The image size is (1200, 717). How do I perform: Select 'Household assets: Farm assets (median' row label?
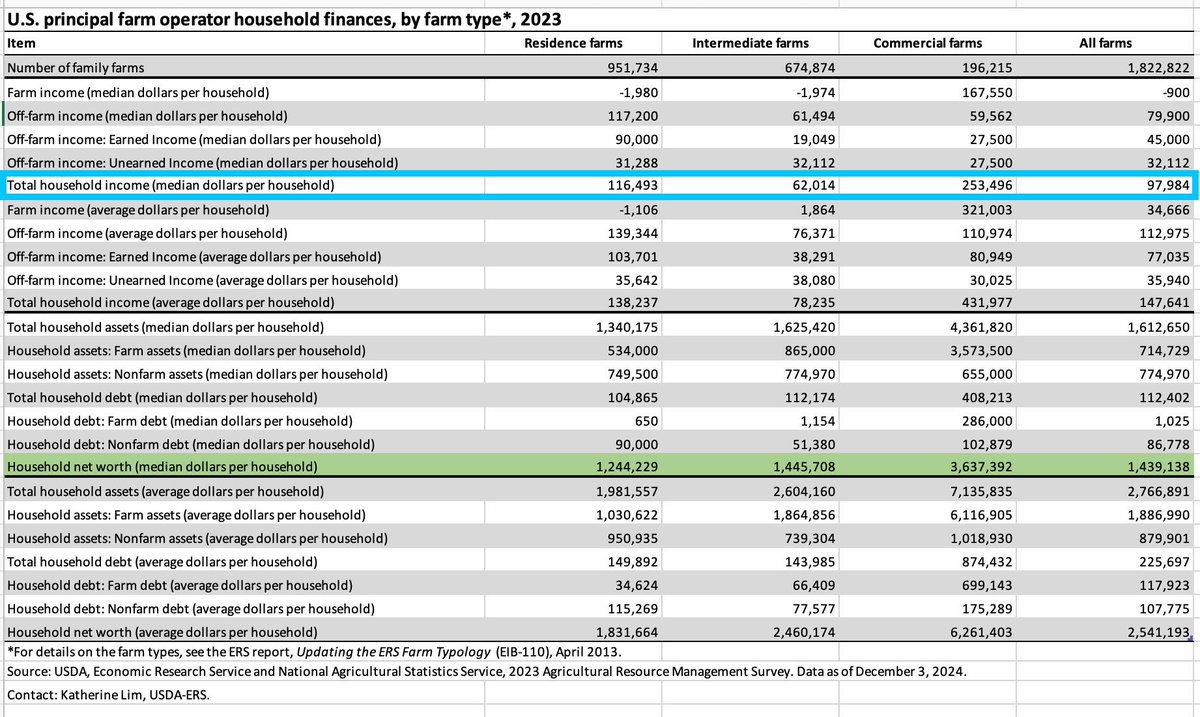click(x=187, y=351)
